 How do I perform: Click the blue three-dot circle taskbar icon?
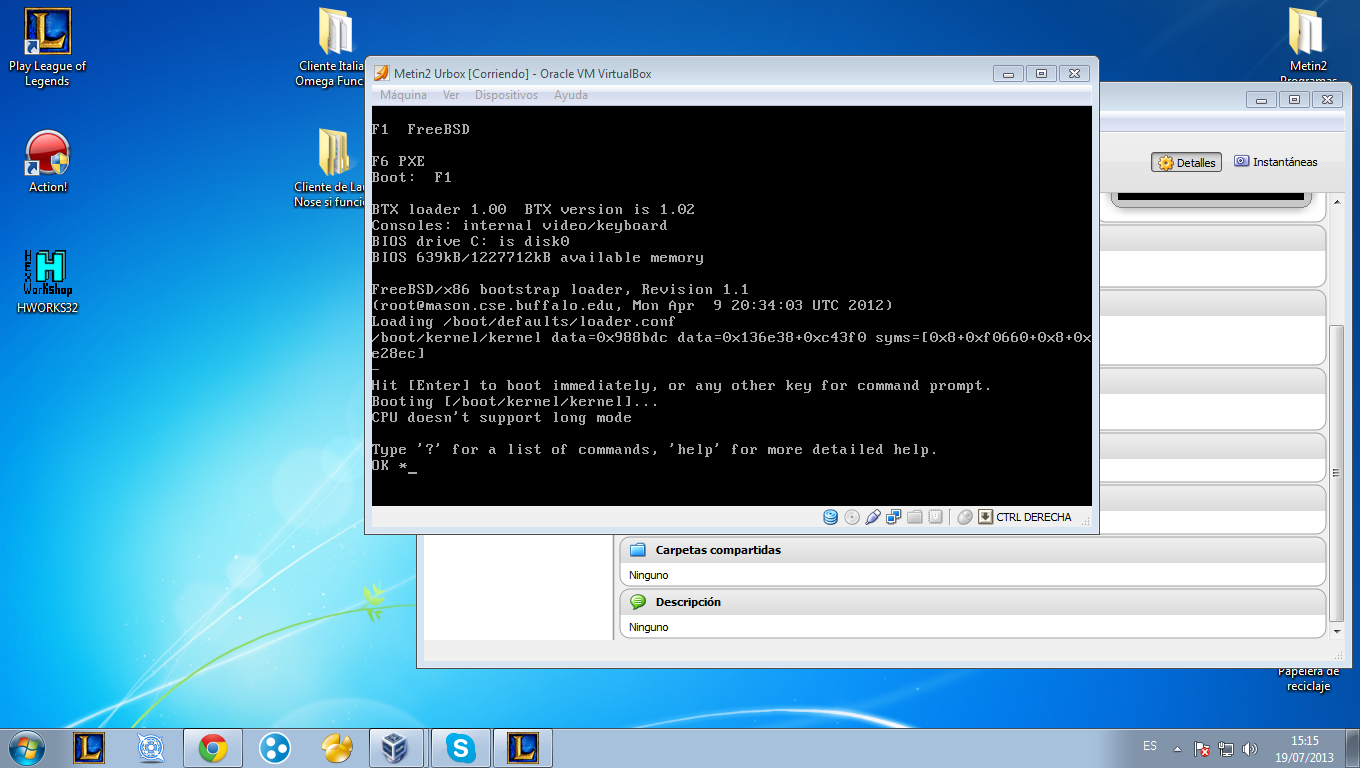tap(274, 748)
